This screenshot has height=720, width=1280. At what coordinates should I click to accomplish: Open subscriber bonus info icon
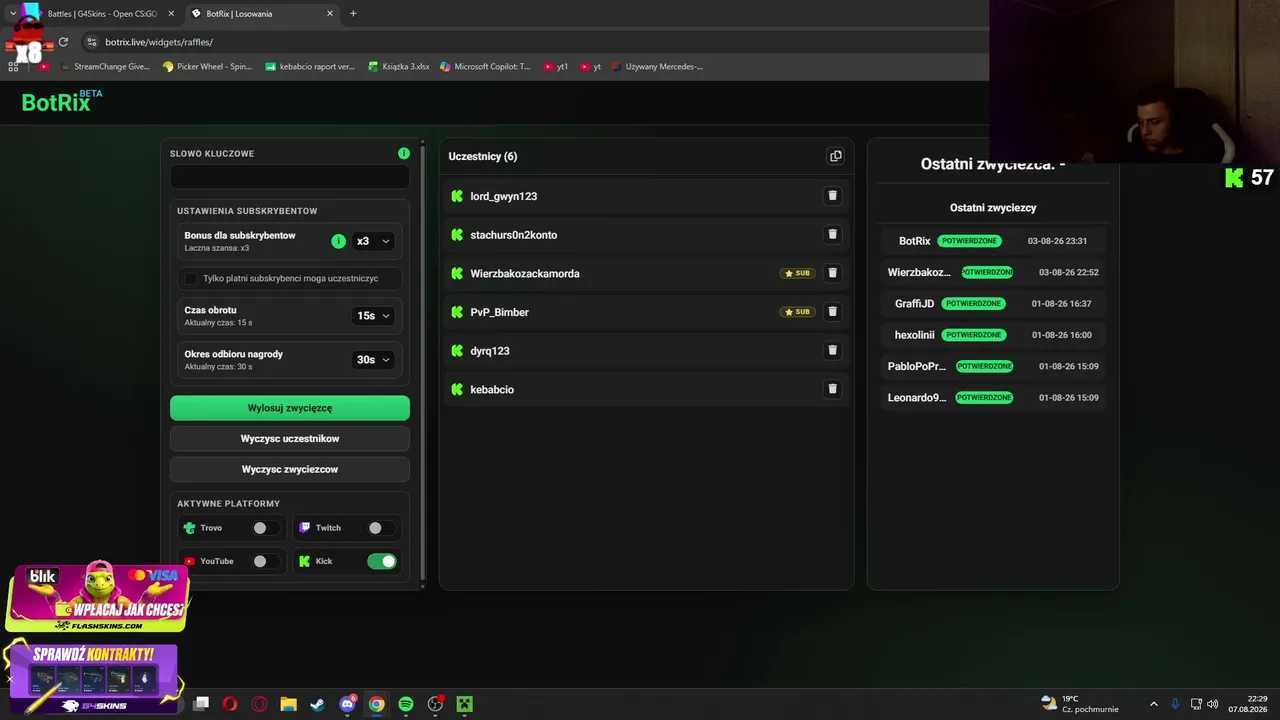tap(338, 241)
